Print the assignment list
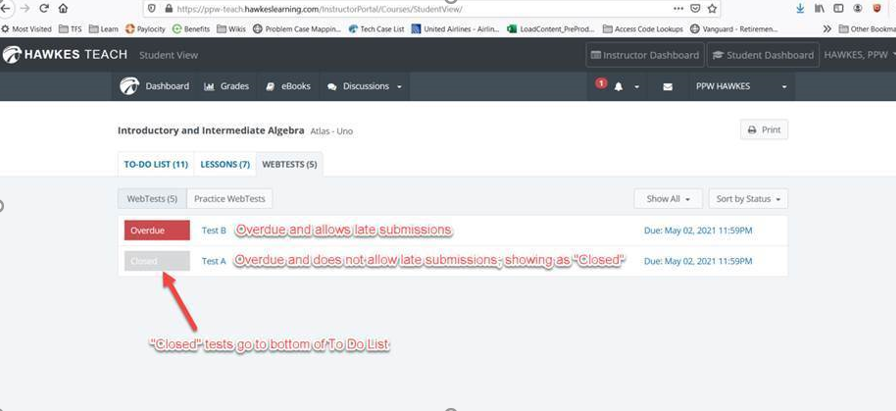896x411 pixels. 764,130
